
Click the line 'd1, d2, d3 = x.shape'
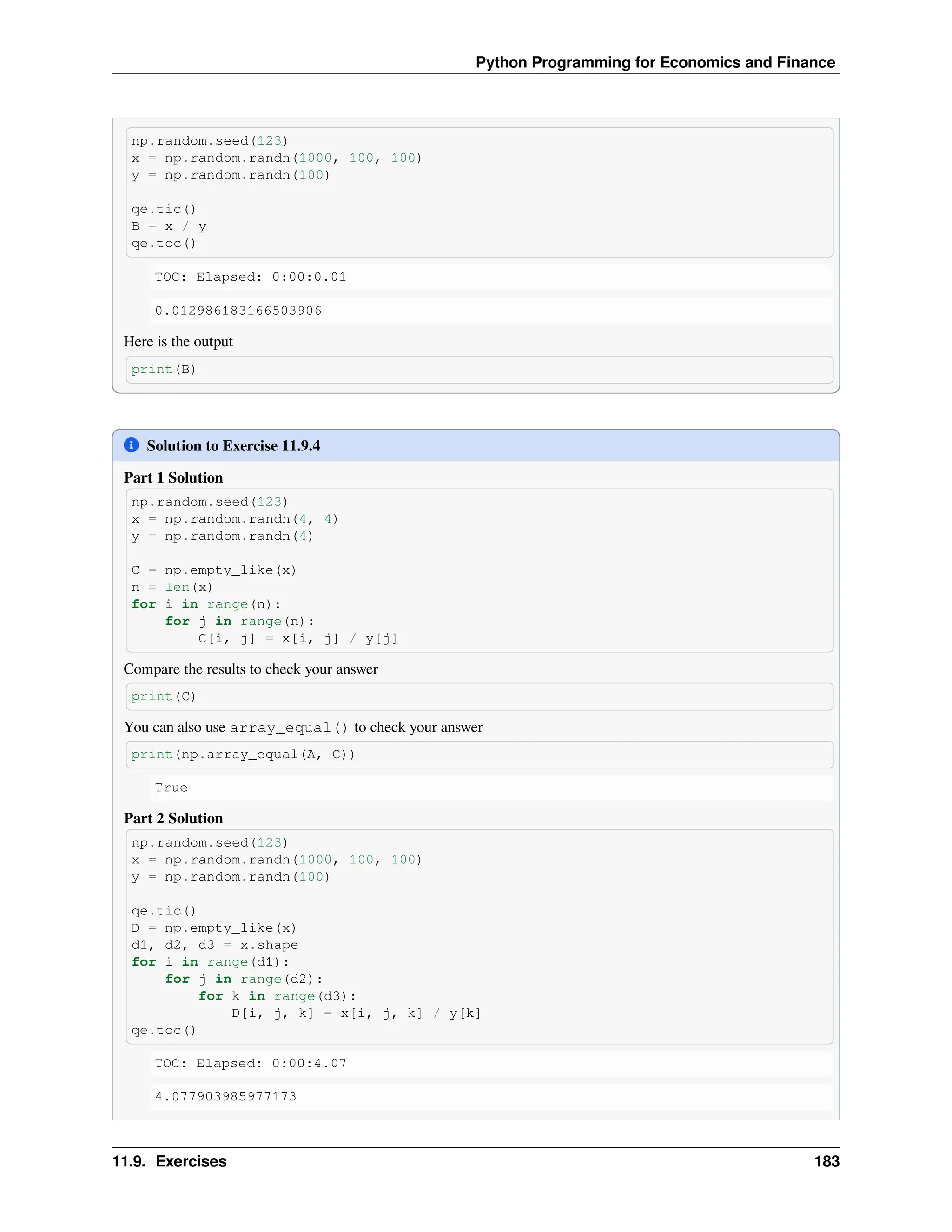pyautogui.click(x=215, y=945)
